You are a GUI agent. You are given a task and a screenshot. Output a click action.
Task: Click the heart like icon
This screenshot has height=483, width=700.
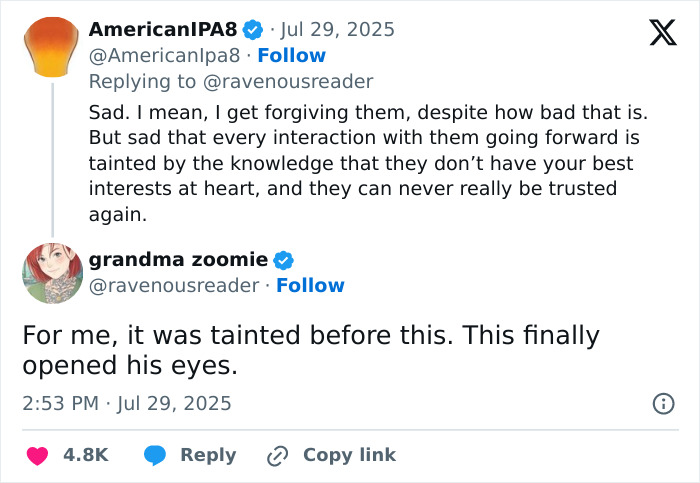coord(37,455)
